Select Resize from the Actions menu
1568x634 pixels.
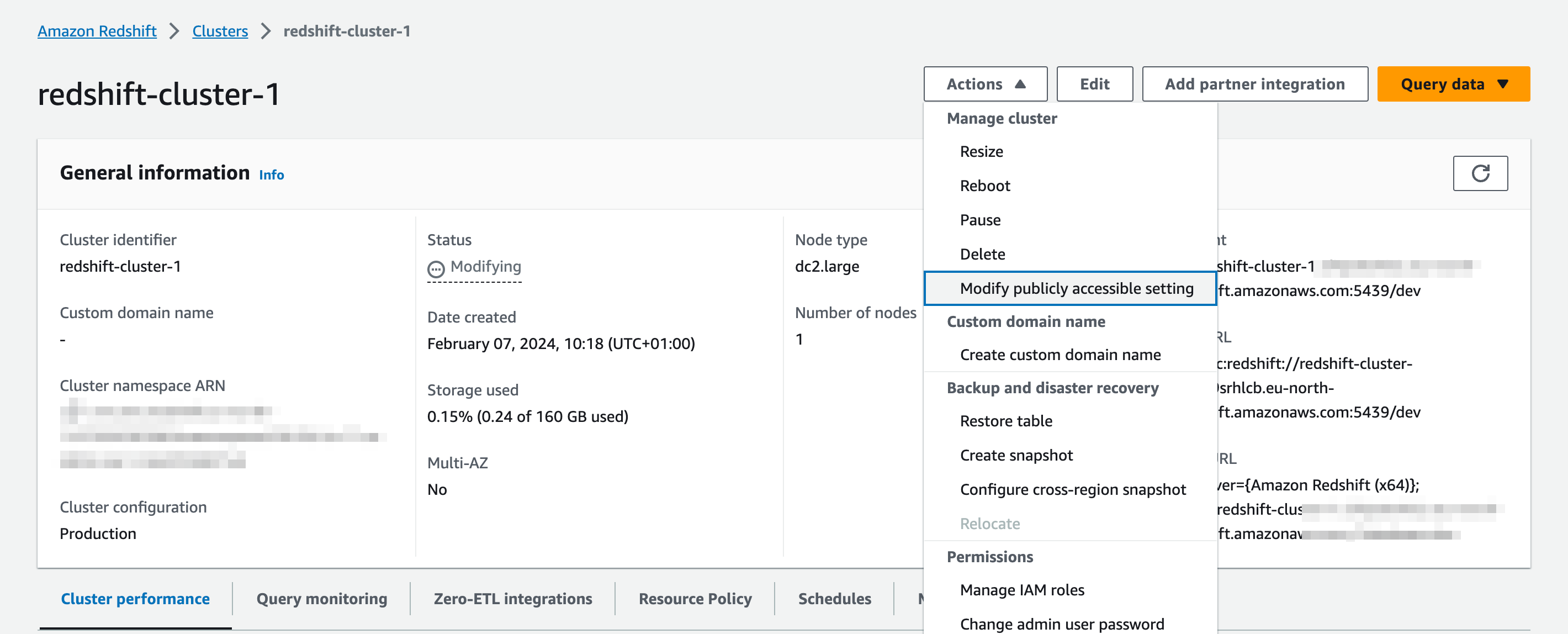[1069, 152]
